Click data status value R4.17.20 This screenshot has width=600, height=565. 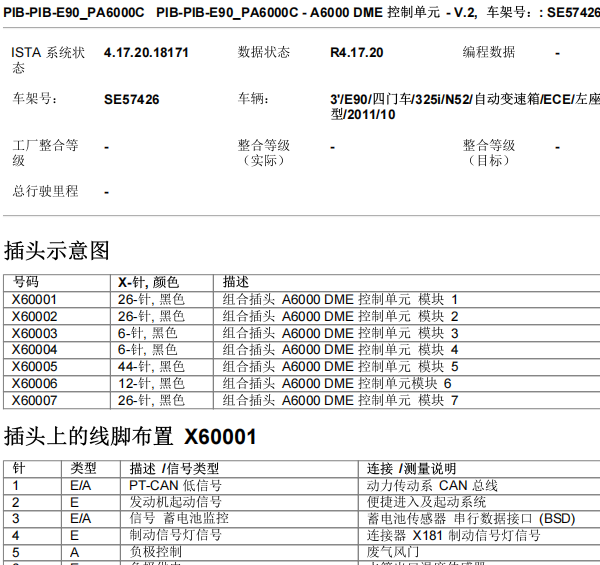[x=357, y=53]
